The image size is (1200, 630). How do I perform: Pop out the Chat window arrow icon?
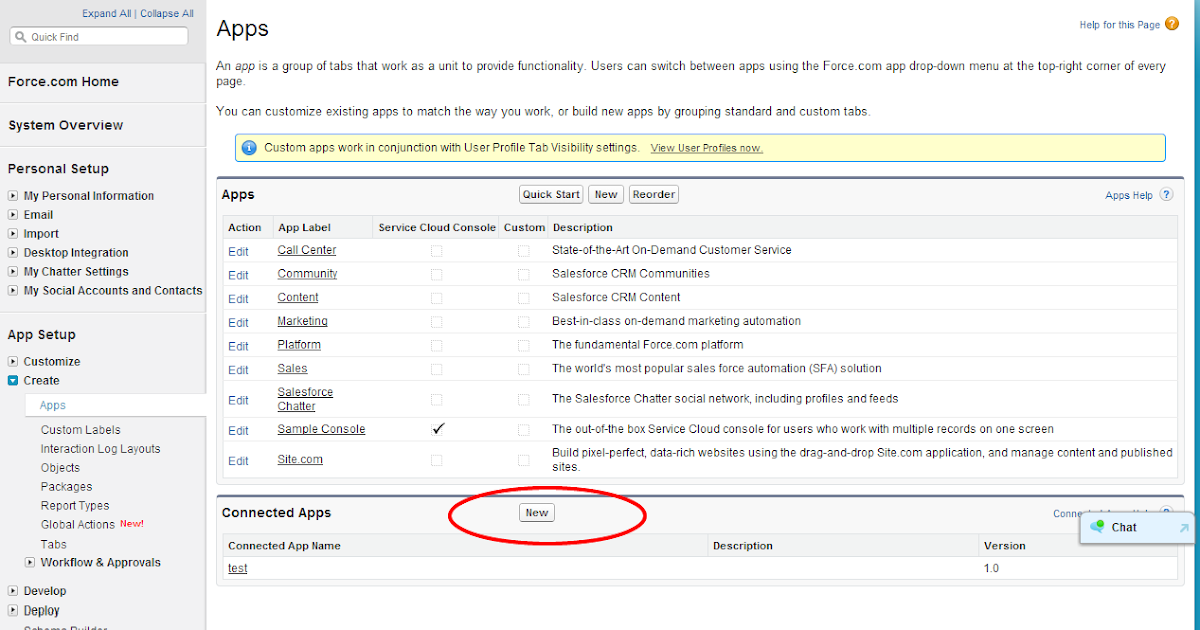coord(1184,528)
